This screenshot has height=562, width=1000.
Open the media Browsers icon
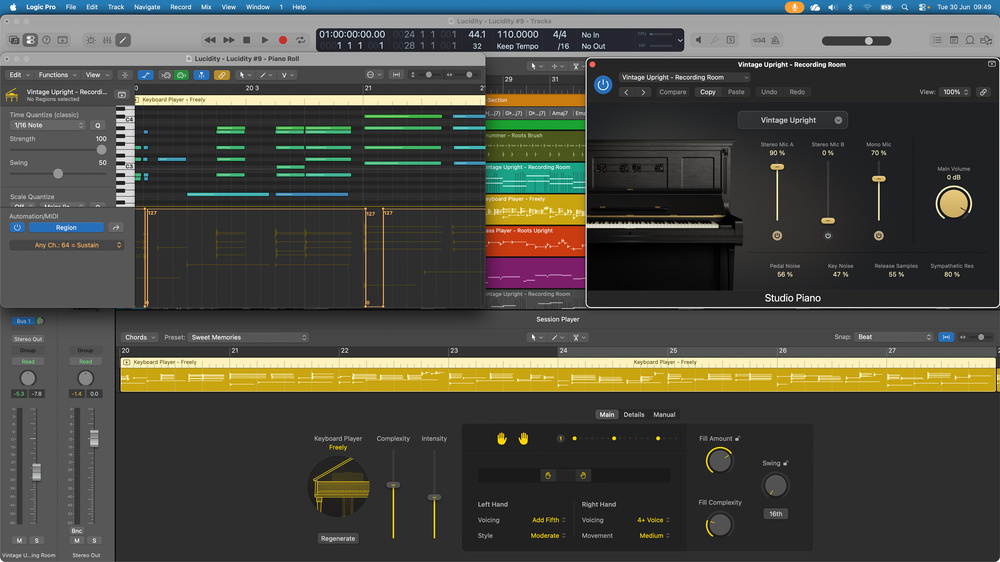pos(986,40)
